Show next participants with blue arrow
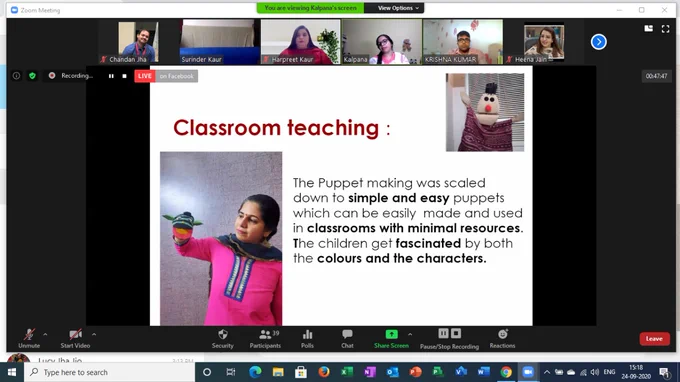Viewport: 680px width, 382px height. tap(598, 42)
